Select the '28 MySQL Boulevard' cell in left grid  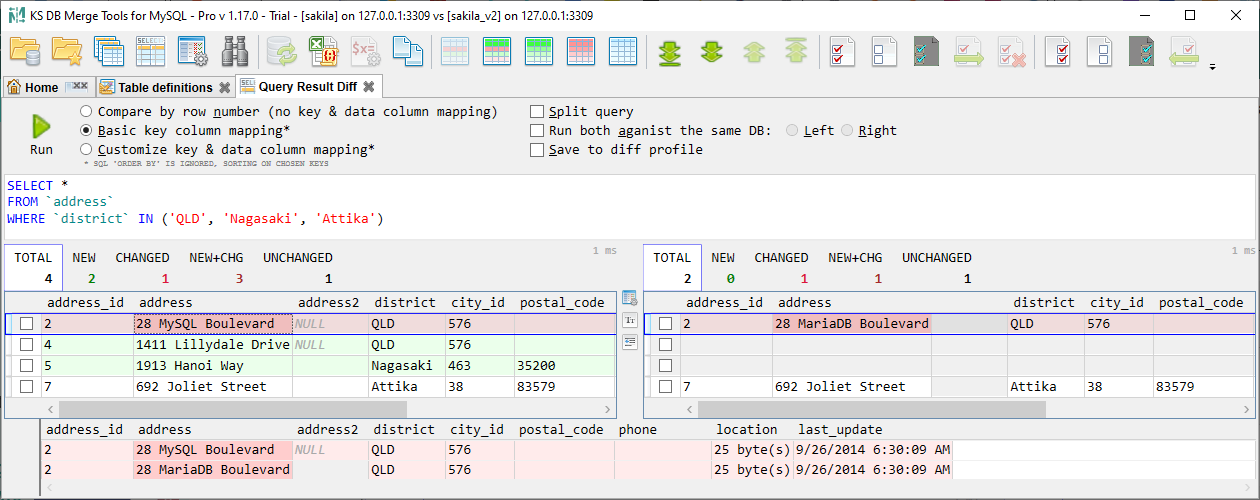click(x=213, y=324)
